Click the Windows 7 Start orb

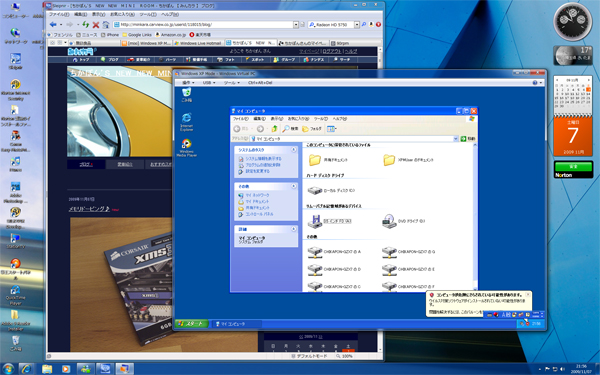(8, 368)
